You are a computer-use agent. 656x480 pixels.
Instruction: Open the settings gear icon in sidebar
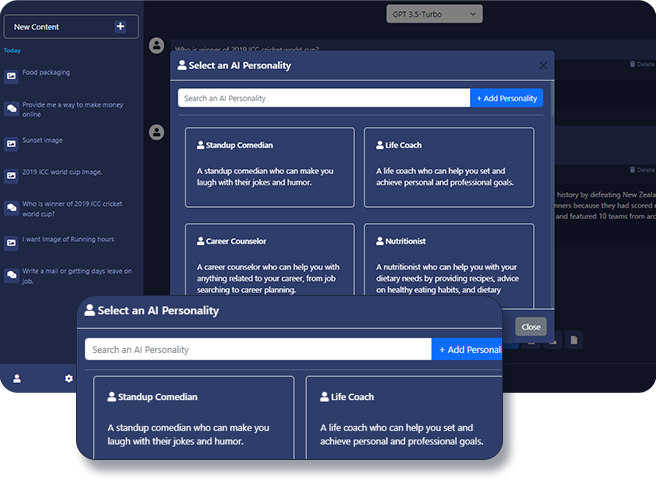point(69,379)
